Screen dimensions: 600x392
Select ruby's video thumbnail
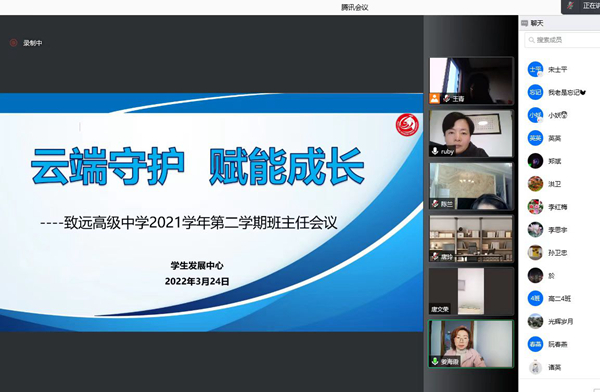point(471,134)
